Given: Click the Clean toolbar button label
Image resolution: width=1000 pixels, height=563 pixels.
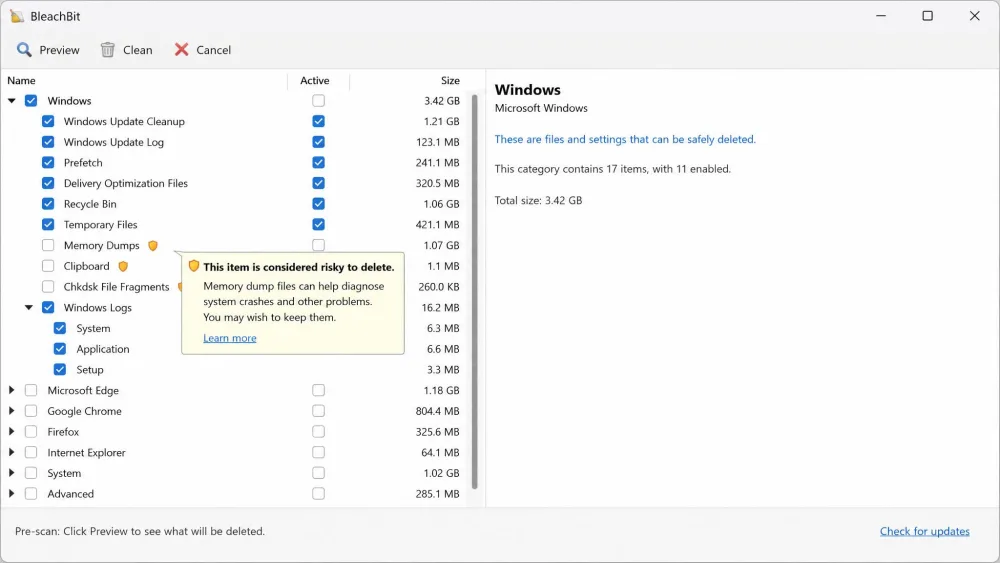Looking at the screenshot, I should (138, 50).
